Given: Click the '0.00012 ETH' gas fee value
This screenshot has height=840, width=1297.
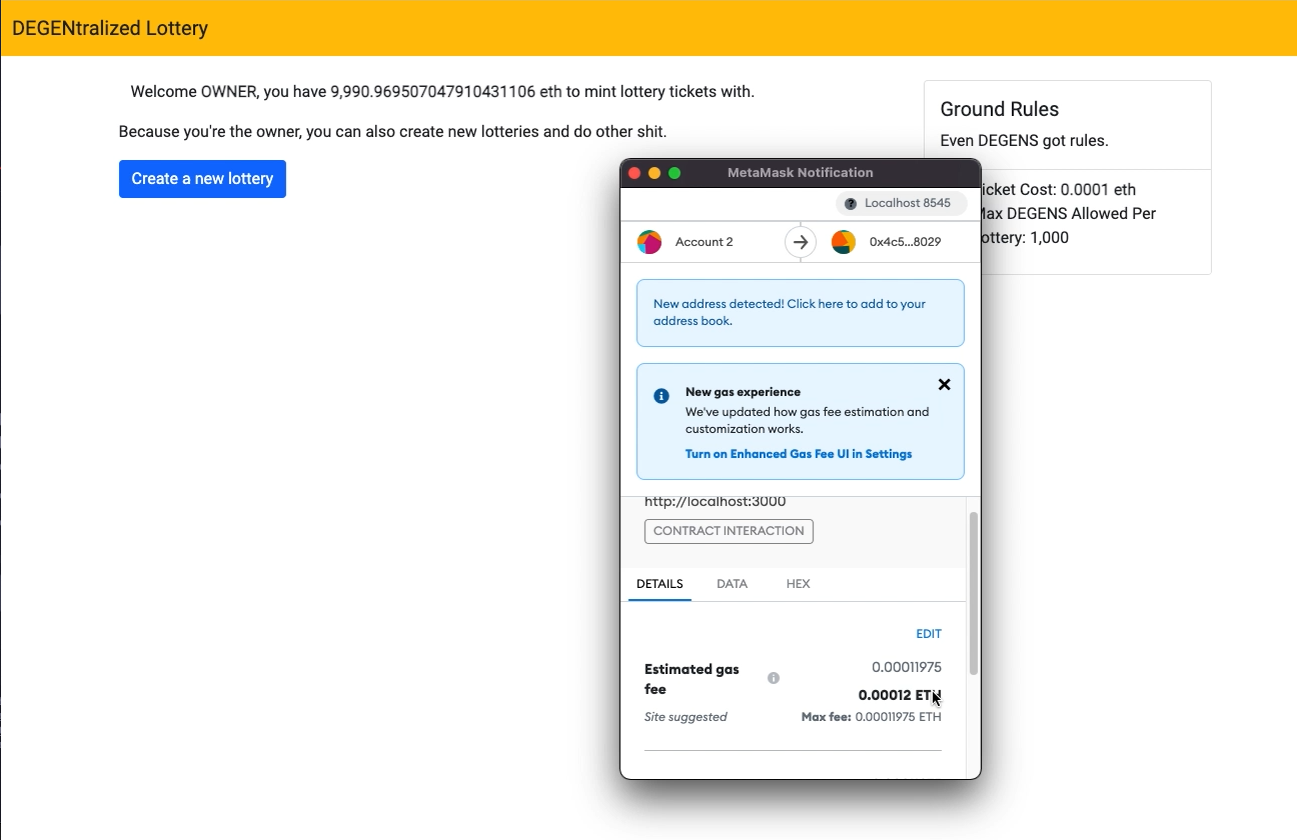Looking at the screenshot, I should 899,695.
